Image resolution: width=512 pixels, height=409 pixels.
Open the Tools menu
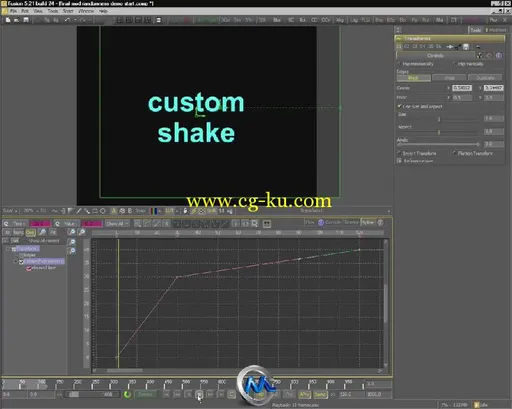pyautogui.click(x=53, y=11)
